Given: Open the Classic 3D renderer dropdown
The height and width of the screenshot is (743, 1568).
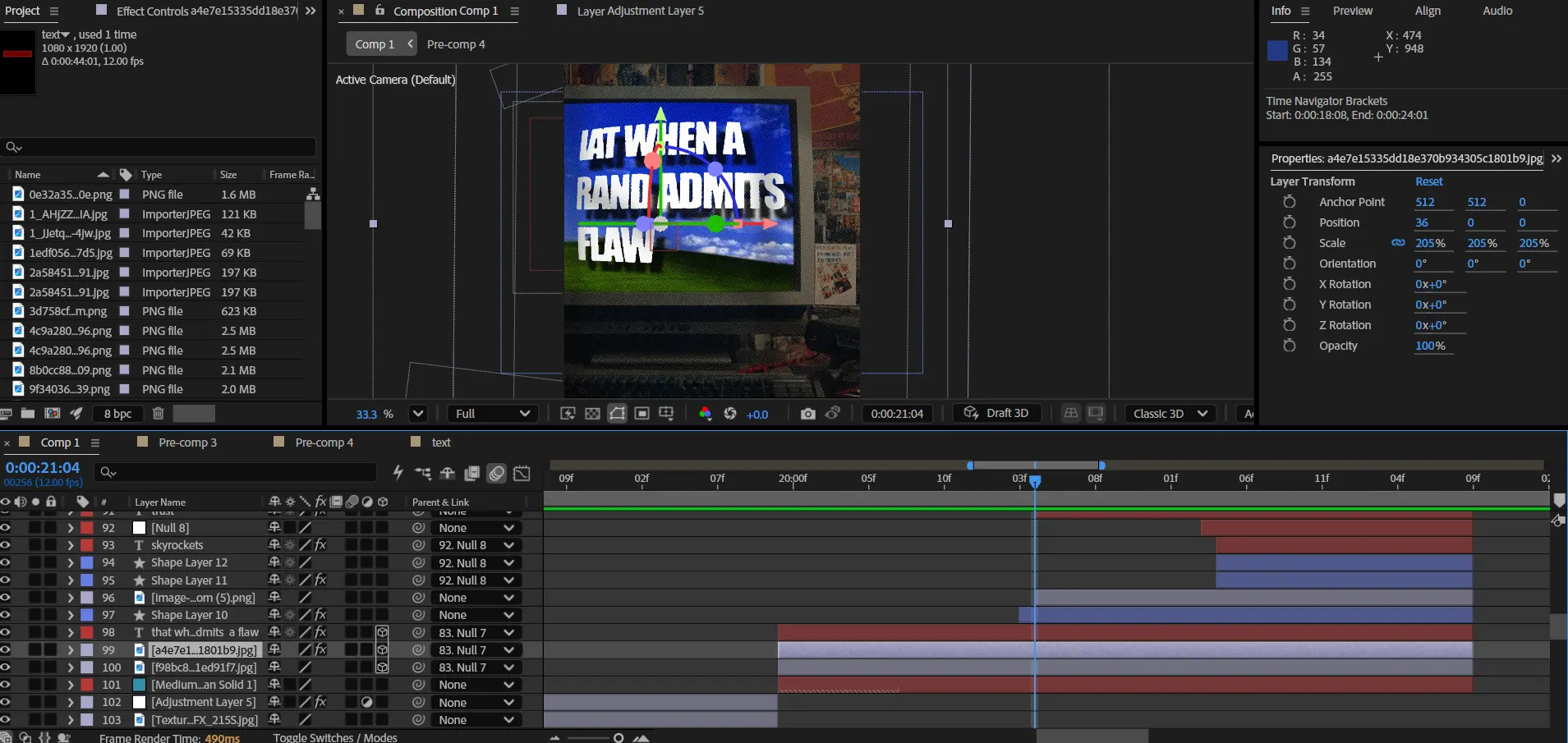Looking at the screenshot, I should click(x=1170, y=414).
